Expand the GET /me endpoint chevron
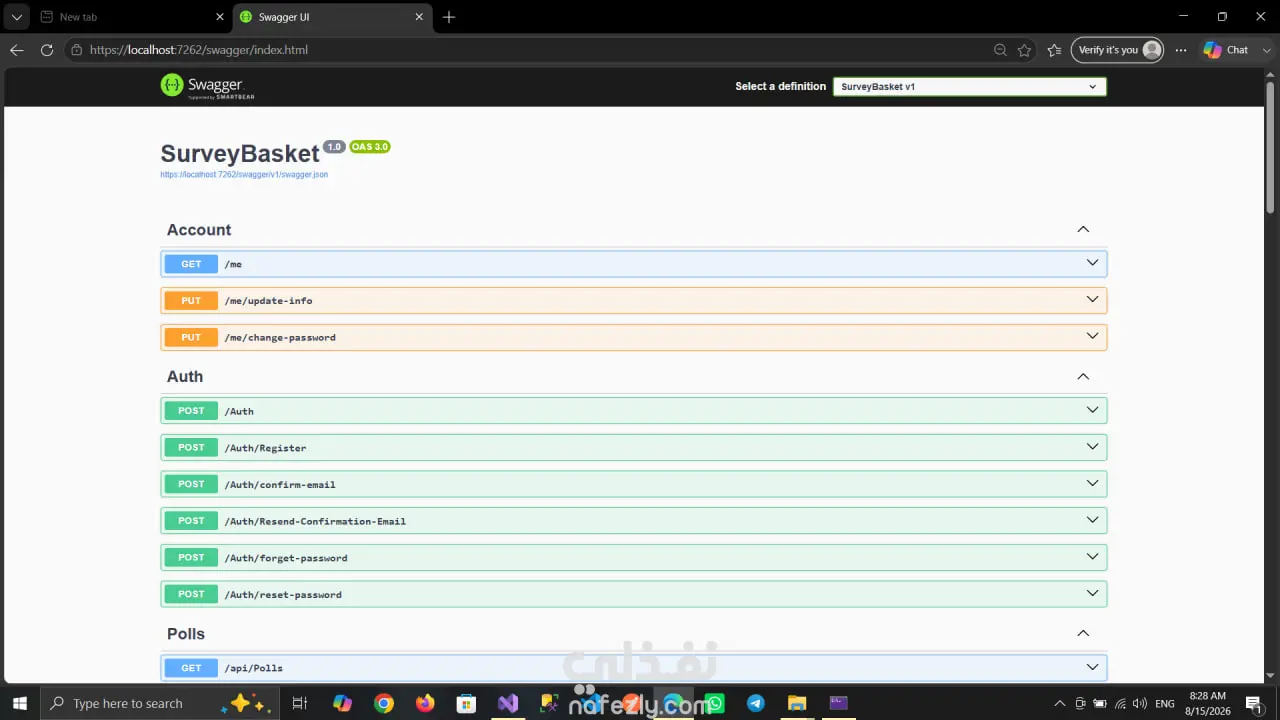1280x720 pixels. point(1092,263)
